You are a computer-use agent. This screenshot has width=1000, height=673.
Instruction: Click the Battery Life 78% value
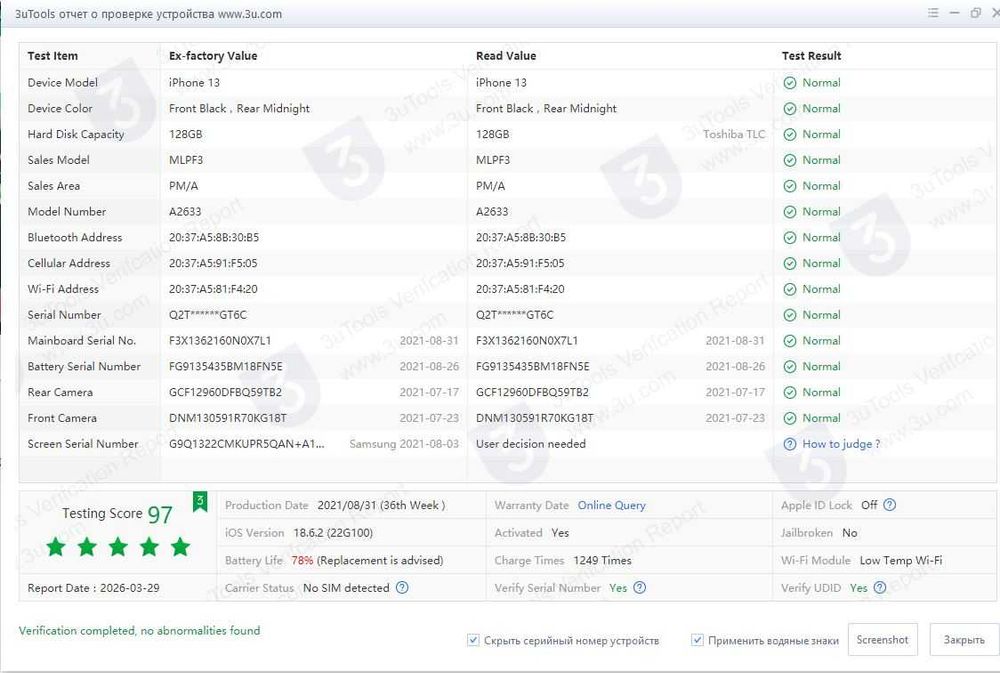pyautogui.click(x=302, y=561)
